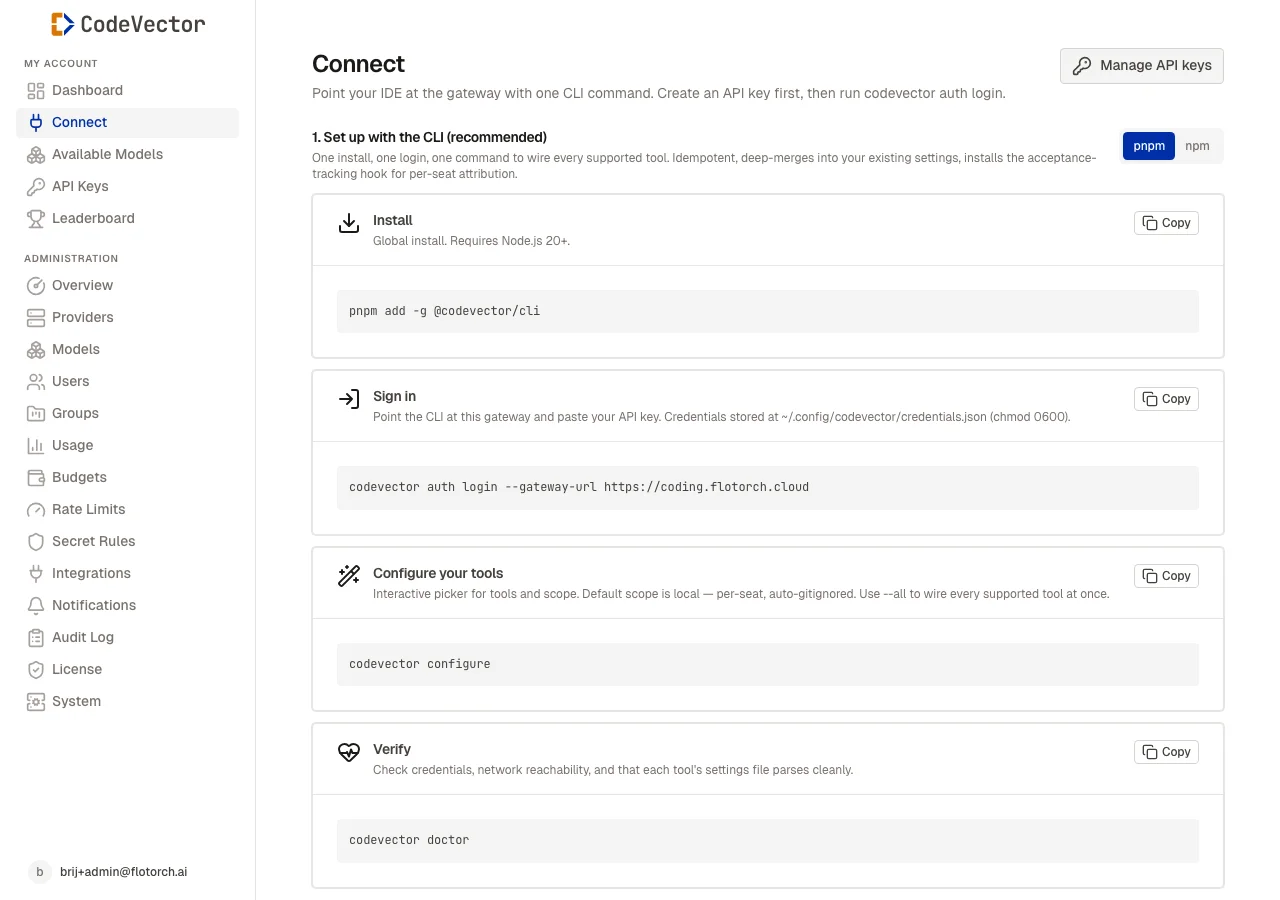Click the Users people icon

pyautogui.click(x=36, y=382)
